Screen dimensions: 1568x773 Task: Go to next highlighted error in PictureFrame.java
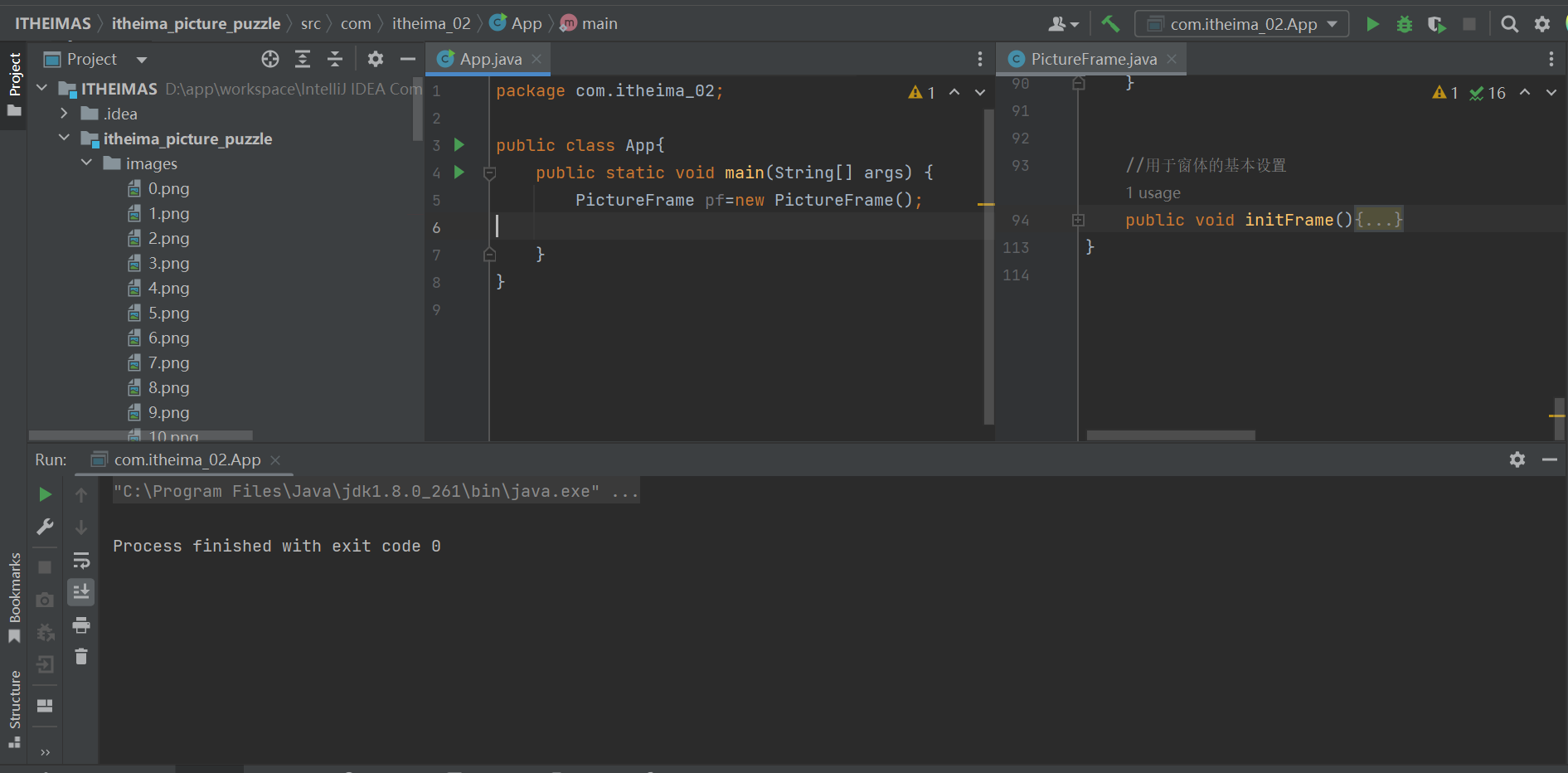[x=1551, y=93]
